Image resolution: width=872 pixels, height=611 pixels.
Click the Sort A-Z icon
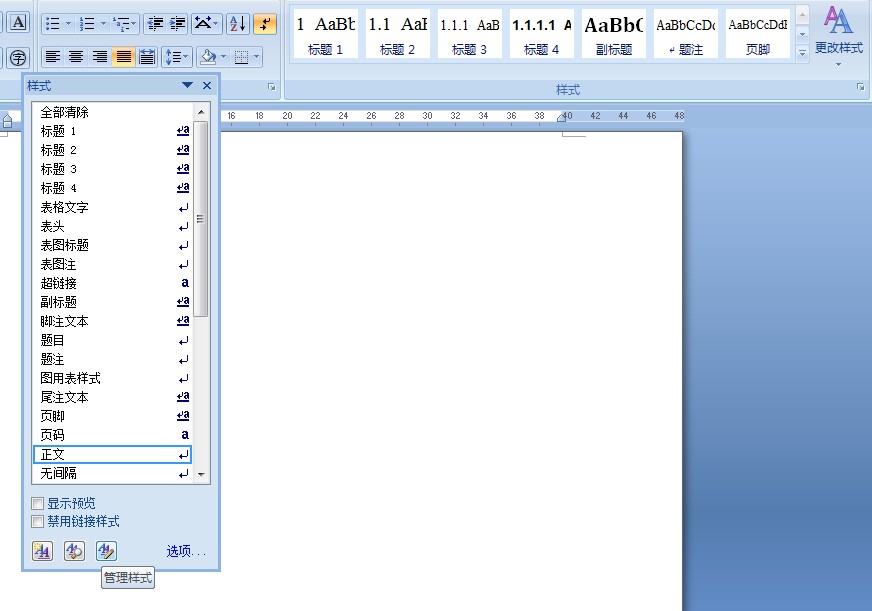tap(237, 23)
